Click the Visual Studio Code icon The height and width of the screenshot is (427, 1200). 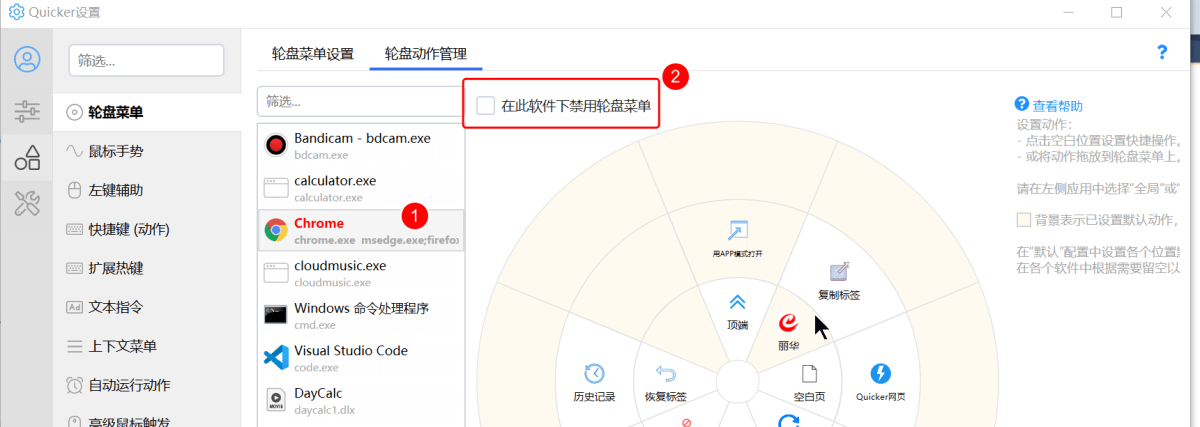(x=276, y=358)
